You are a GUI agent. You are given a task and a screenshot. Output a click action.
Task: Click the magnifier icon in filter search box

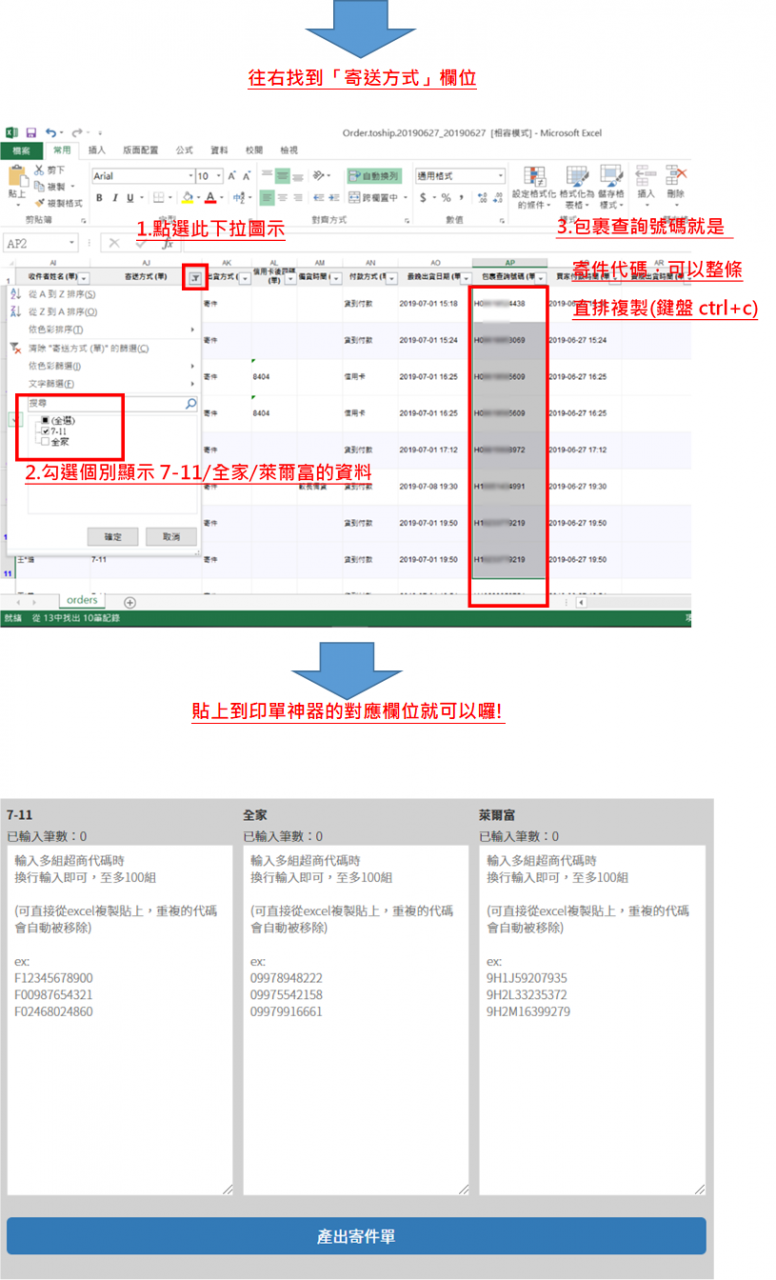191,403
